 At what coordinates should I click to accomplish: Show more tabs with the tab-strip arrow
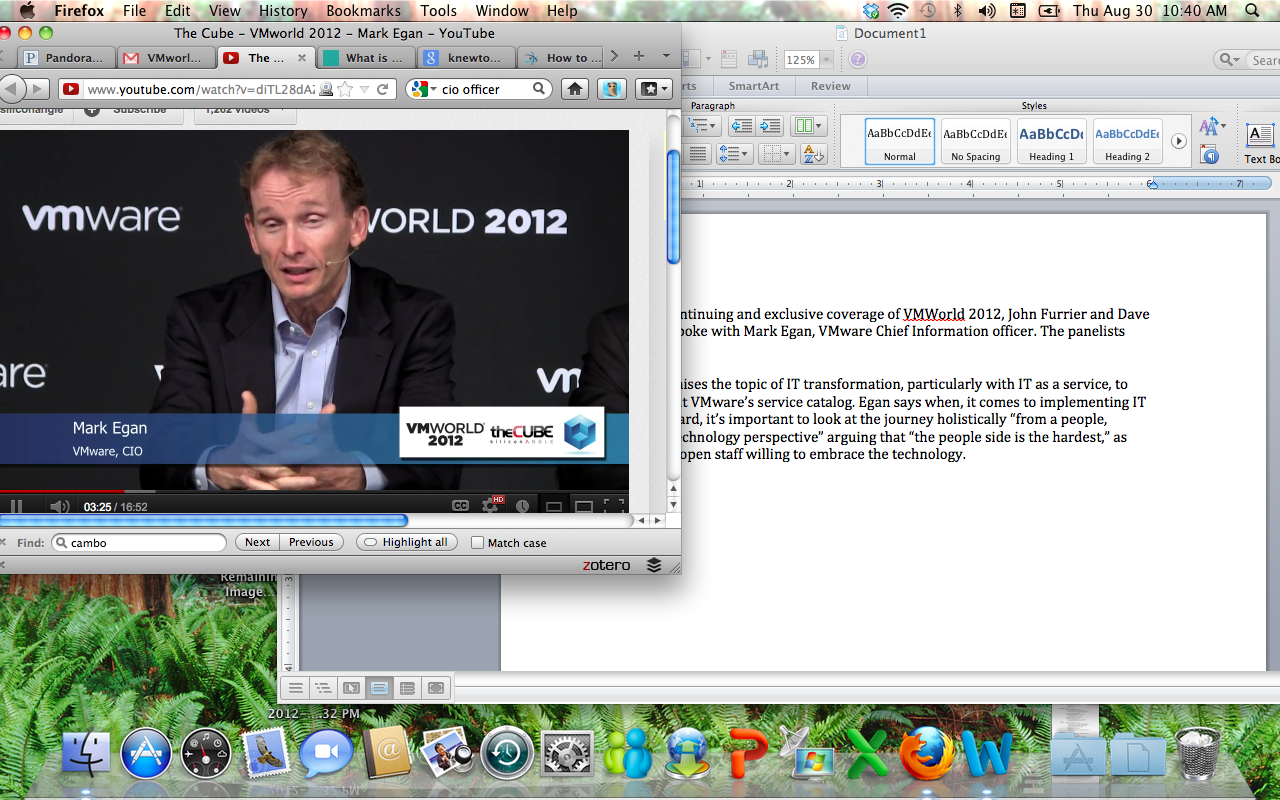click(x=614, y=56)
